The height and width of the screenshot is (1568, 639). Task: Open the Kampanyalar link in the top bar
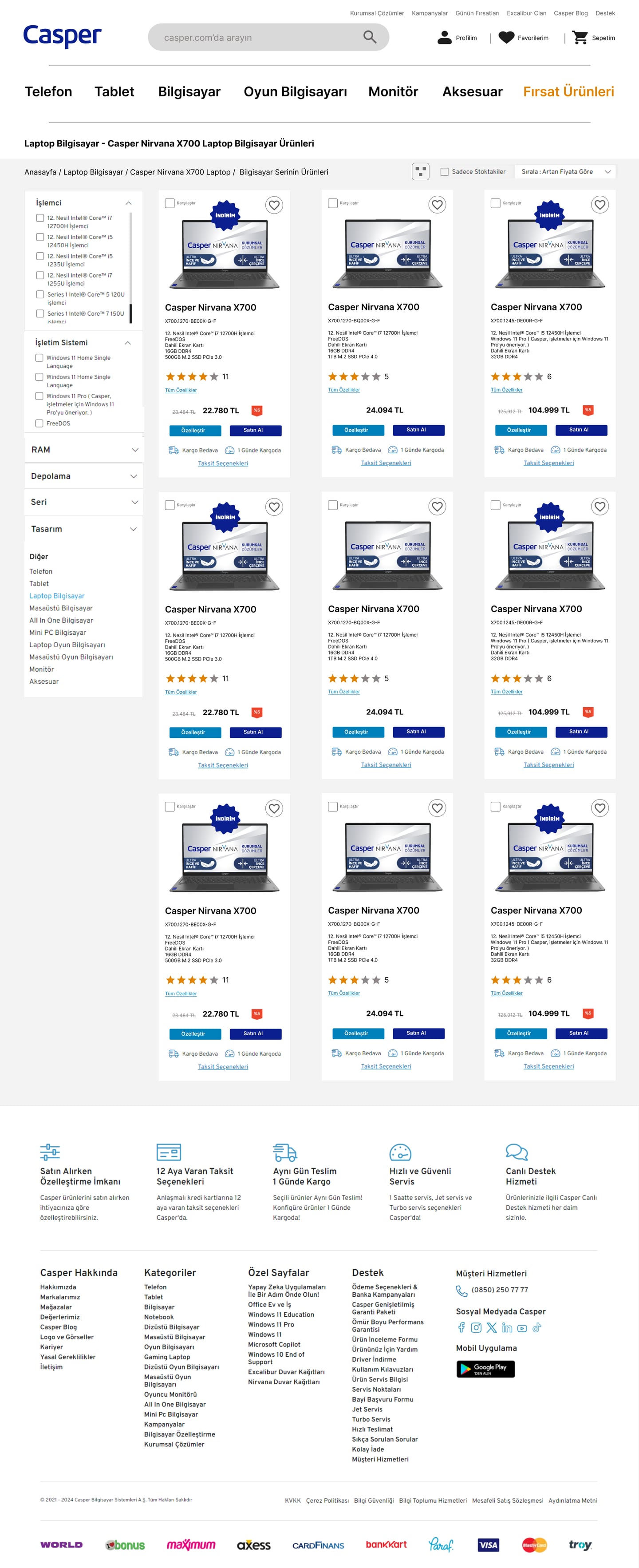click(430, 13)
